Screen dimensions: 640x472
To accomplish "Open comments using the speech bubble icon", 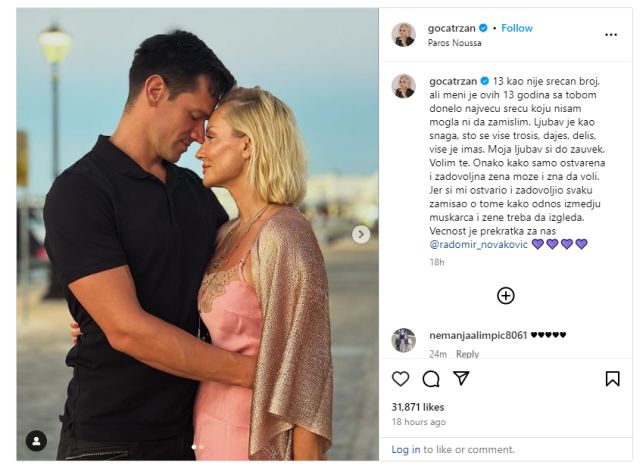I will [431, 378].
